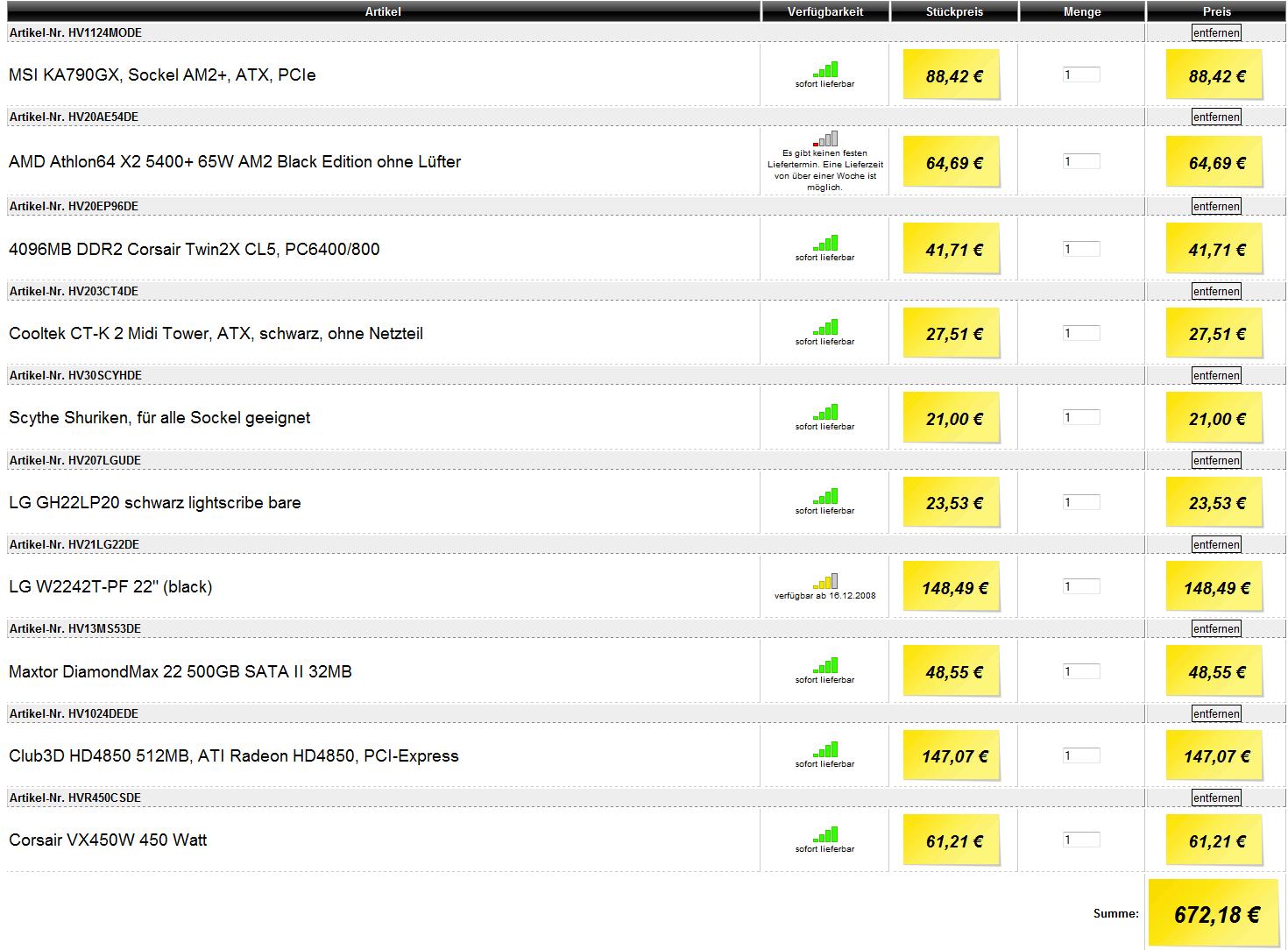The image size is (1288, 950).
Task: Remove LG GH22LP20 drive via entfernen
Action: [1216, 460]
